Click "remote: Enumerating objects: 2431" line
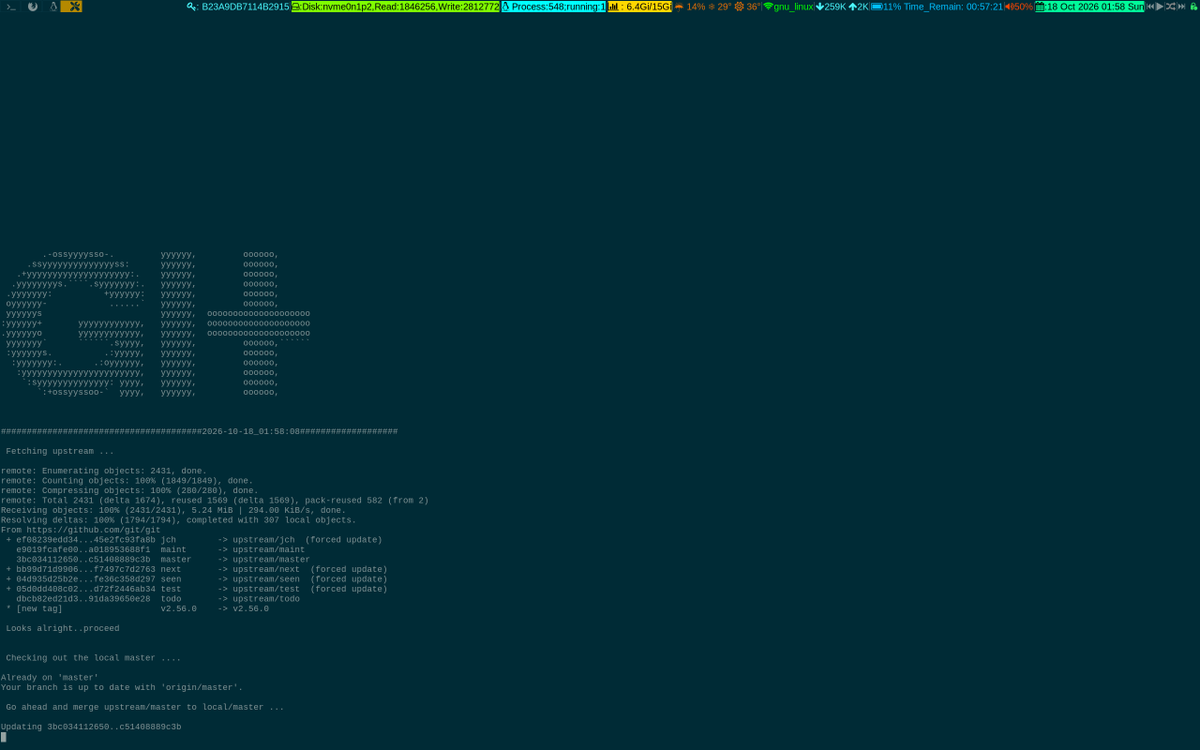This screenshot has height=750, width=1200. [104, 471]
